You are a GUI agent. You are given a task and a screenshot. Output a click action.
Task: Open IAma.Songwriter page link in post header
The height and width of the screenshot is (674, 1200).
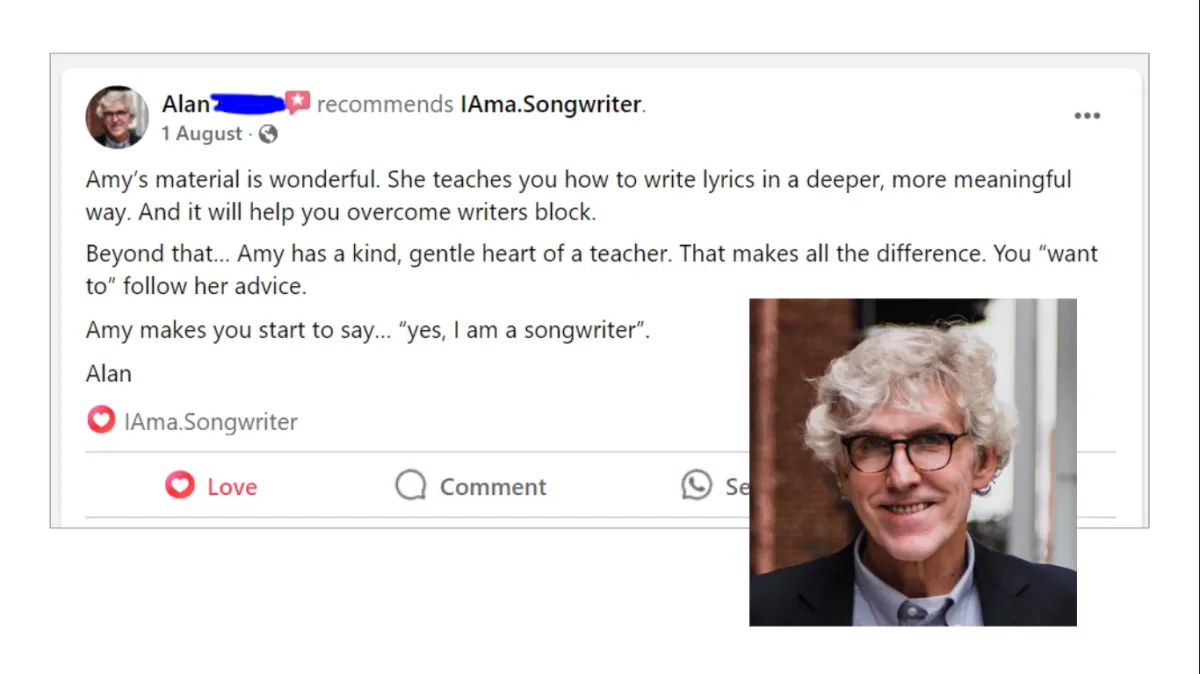click(552, 104)
